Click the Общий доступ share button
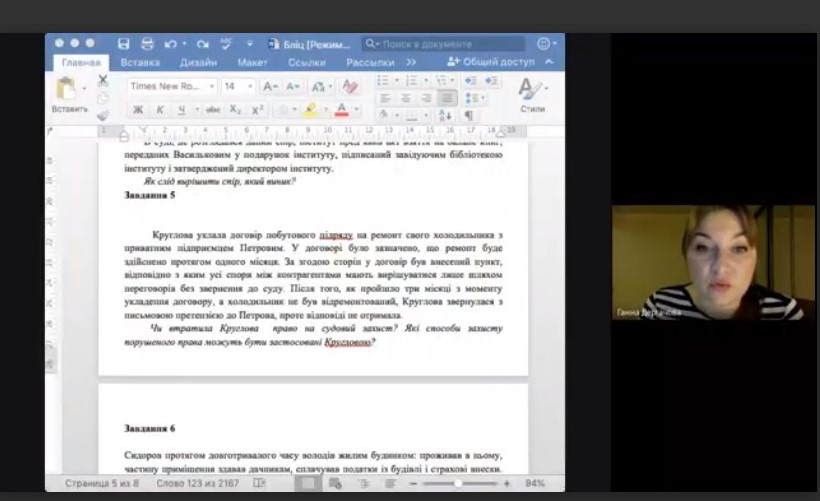Viewport: 820px width, 501px height. click(x=492, y=62)
